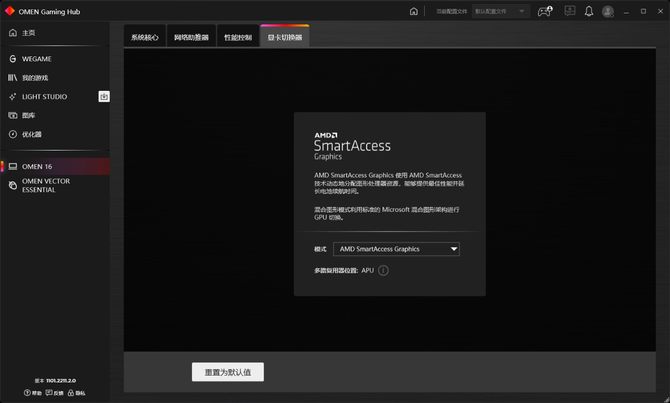Screen dimensions: 670x403
Task: Switch to the 网络助推器 tab
Action: pos(191,37)
